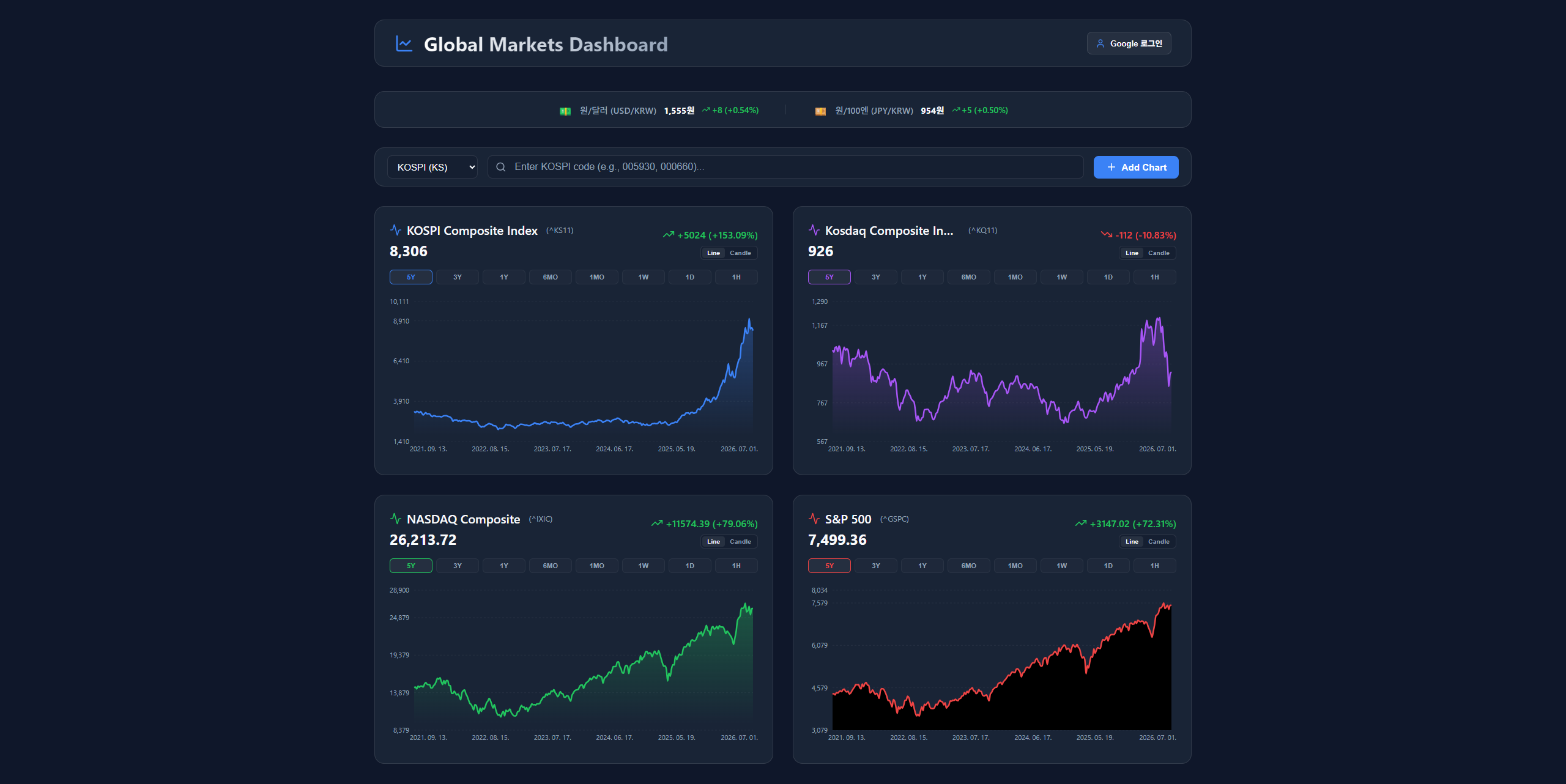Select 5Y range on KOSPI chart

[411, 277]
